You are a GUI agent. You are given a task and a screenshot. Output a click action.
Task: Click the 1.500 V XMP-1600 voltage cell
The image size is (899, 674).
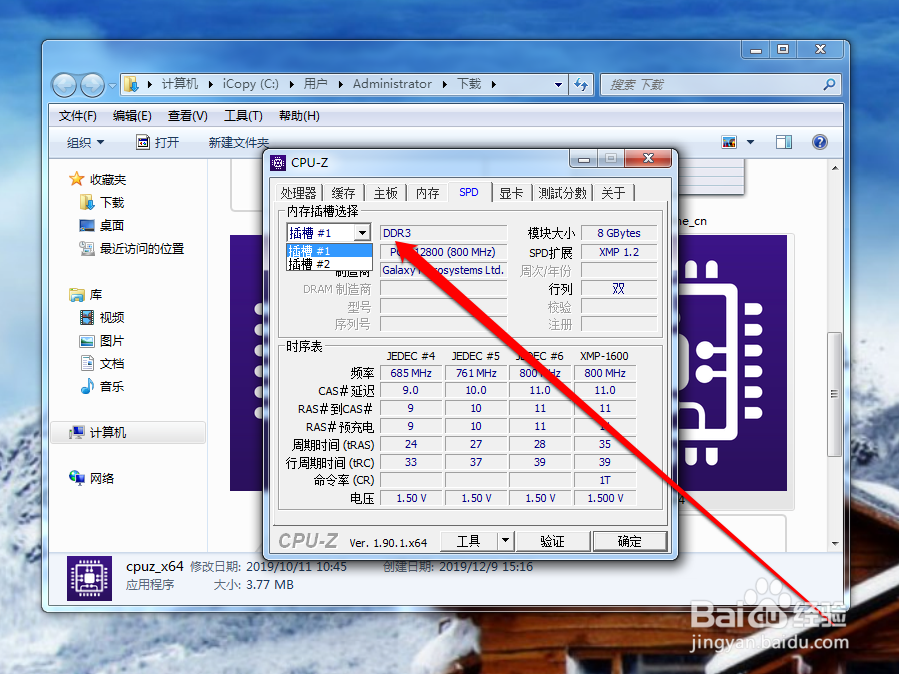(605, 499)
